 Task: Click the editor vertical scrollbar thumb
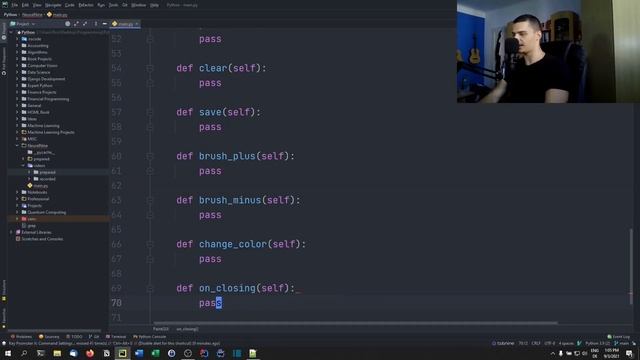point(631,266)
